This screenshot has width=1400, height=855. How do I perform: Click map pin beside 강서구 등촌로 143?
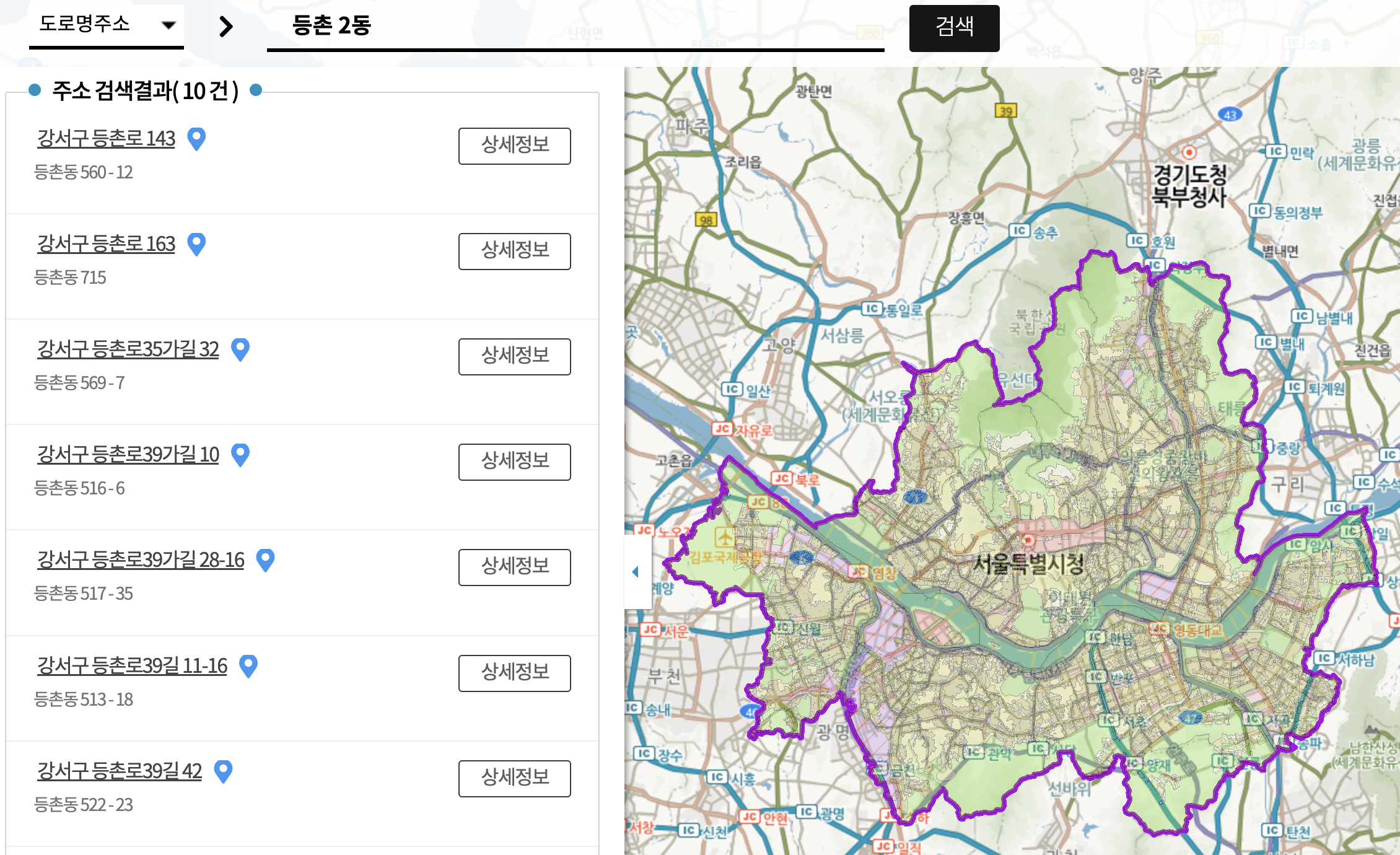(x=196, y=138)
